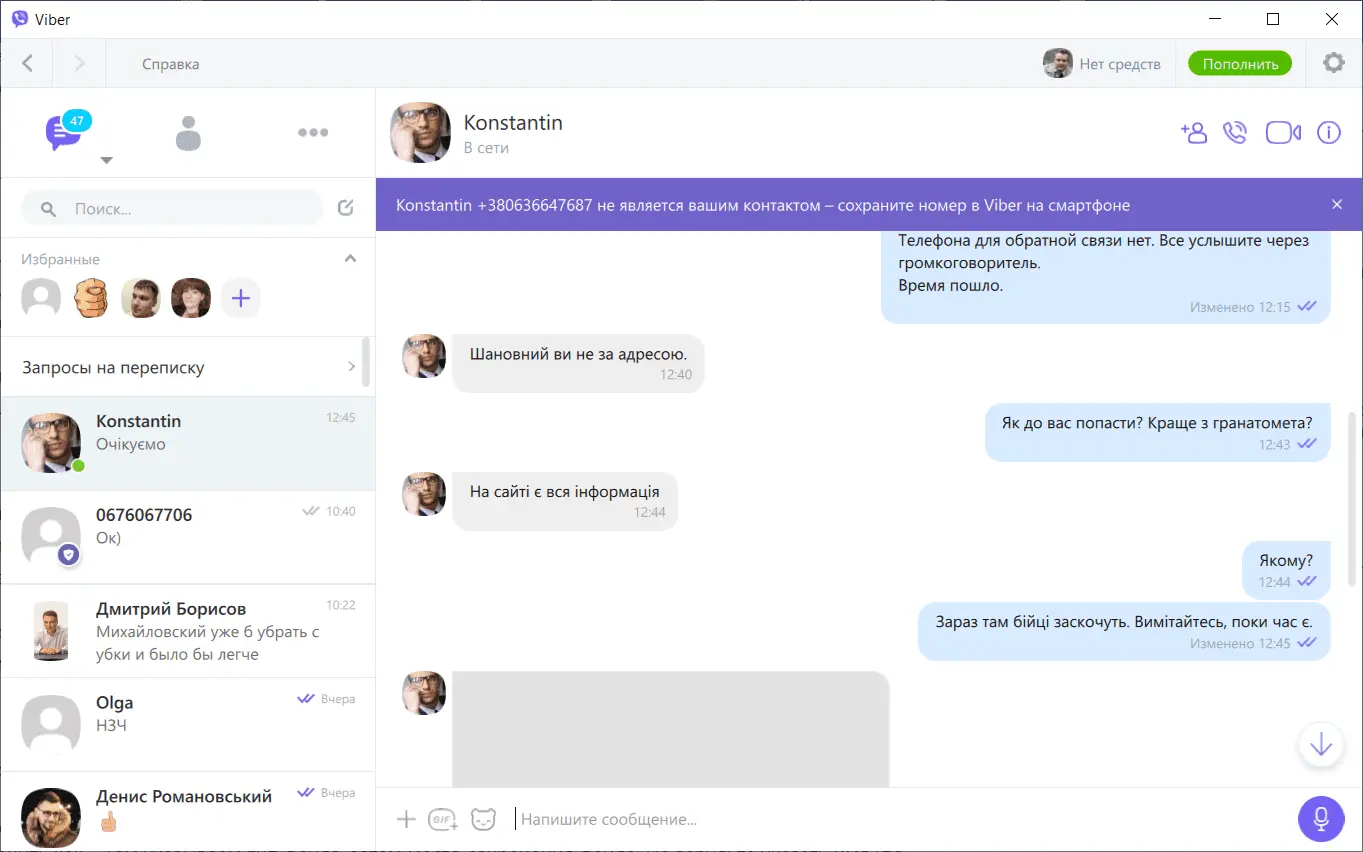Open the More tab with three dots

313,132
